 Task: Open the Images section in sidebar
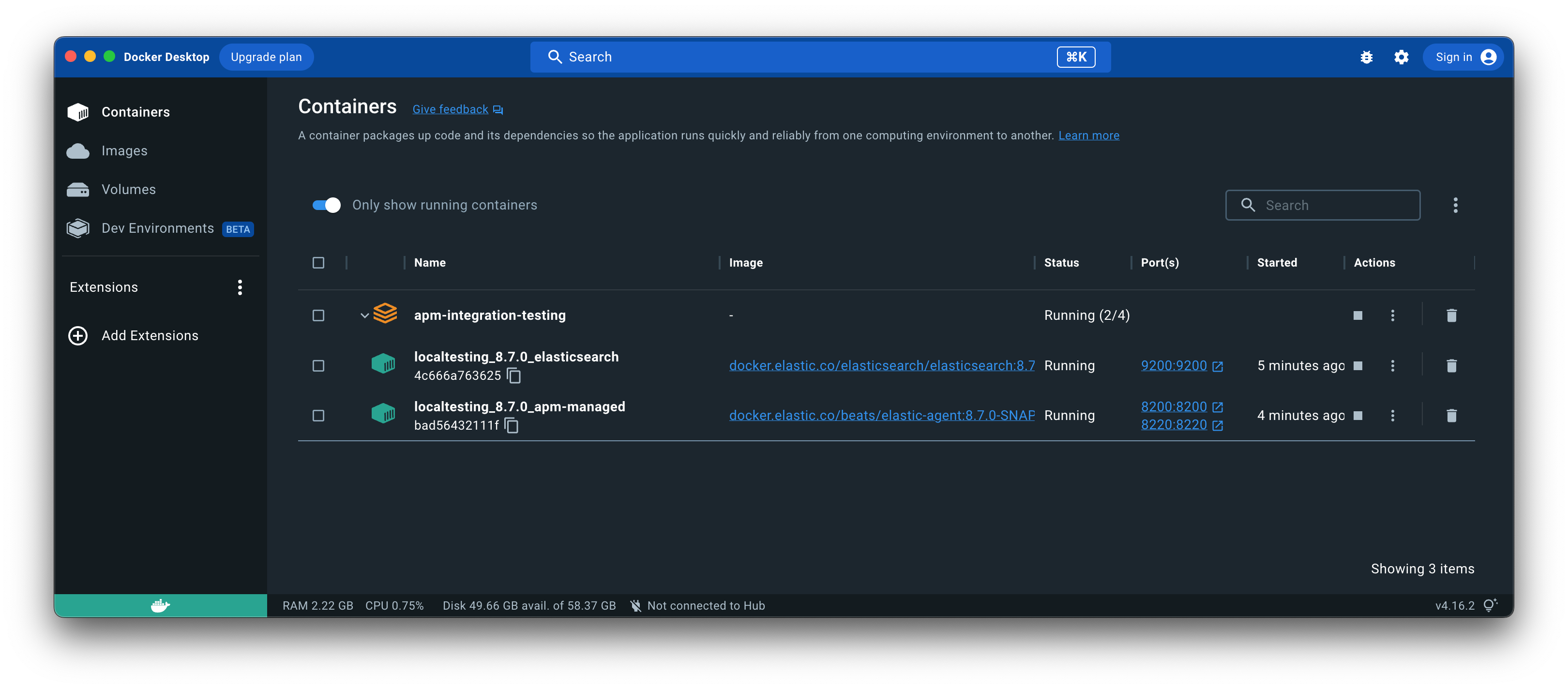tap(160, 150)
